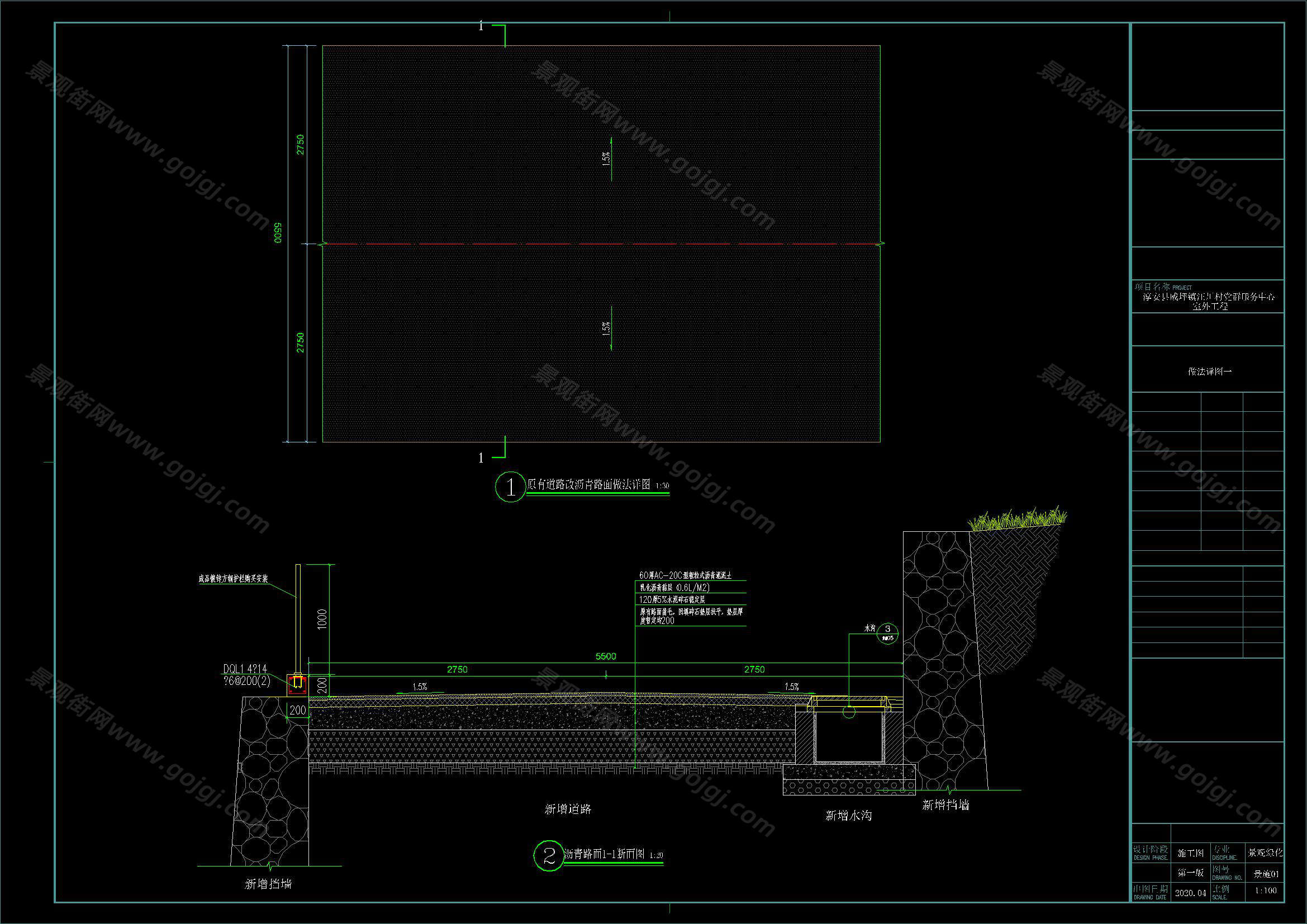Click the 60厚AC-20C asphalt layer annotation
This screenshot has width=1307, height=924.
(686, 576)
